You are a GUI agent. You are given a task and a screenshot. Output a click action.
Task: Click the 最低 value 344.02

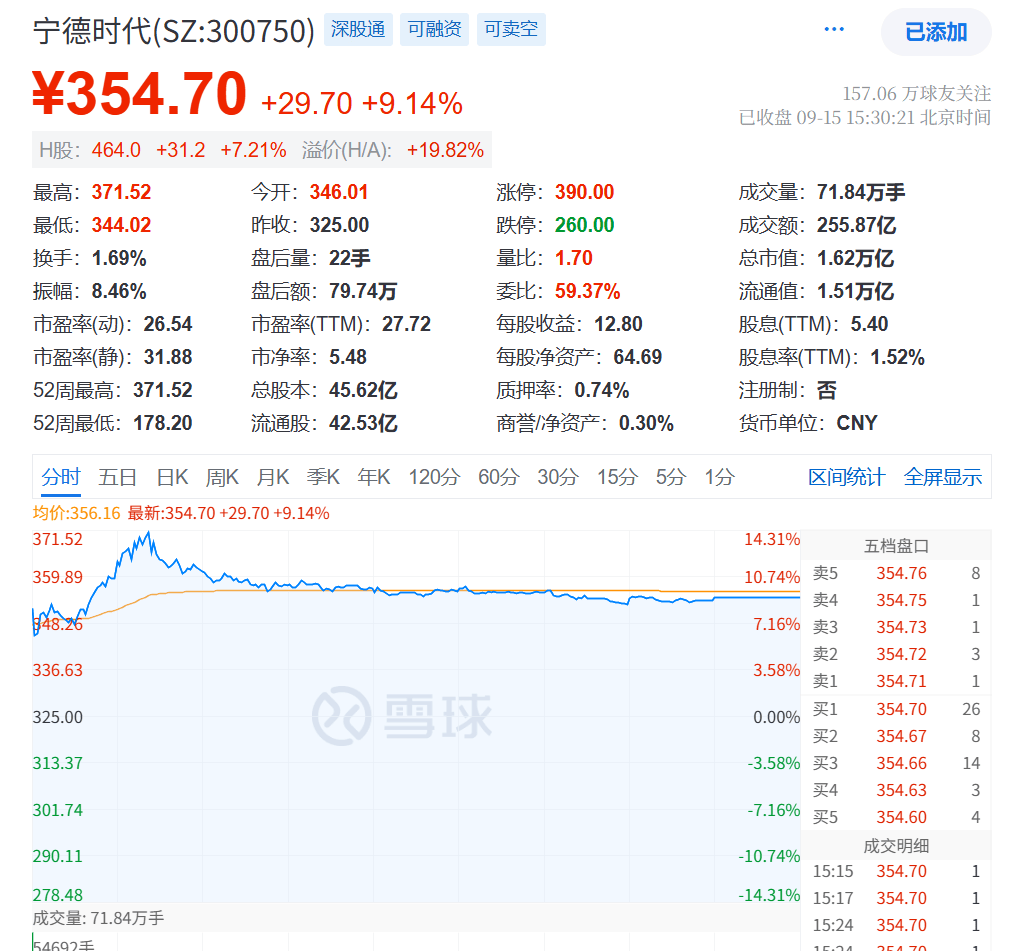121,225
